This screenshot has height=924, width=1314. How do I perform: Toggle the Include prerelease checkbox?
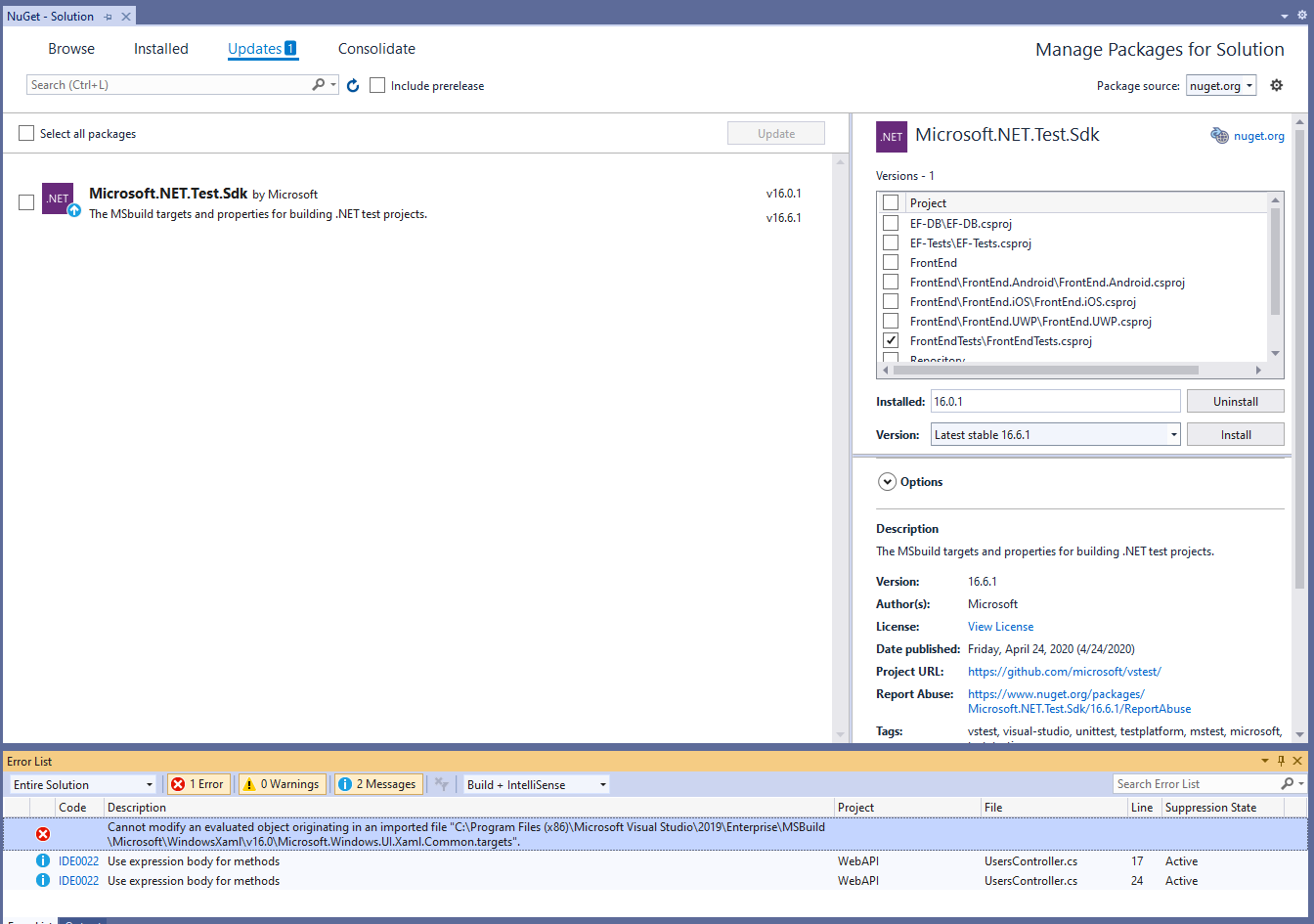pos(377,85)
